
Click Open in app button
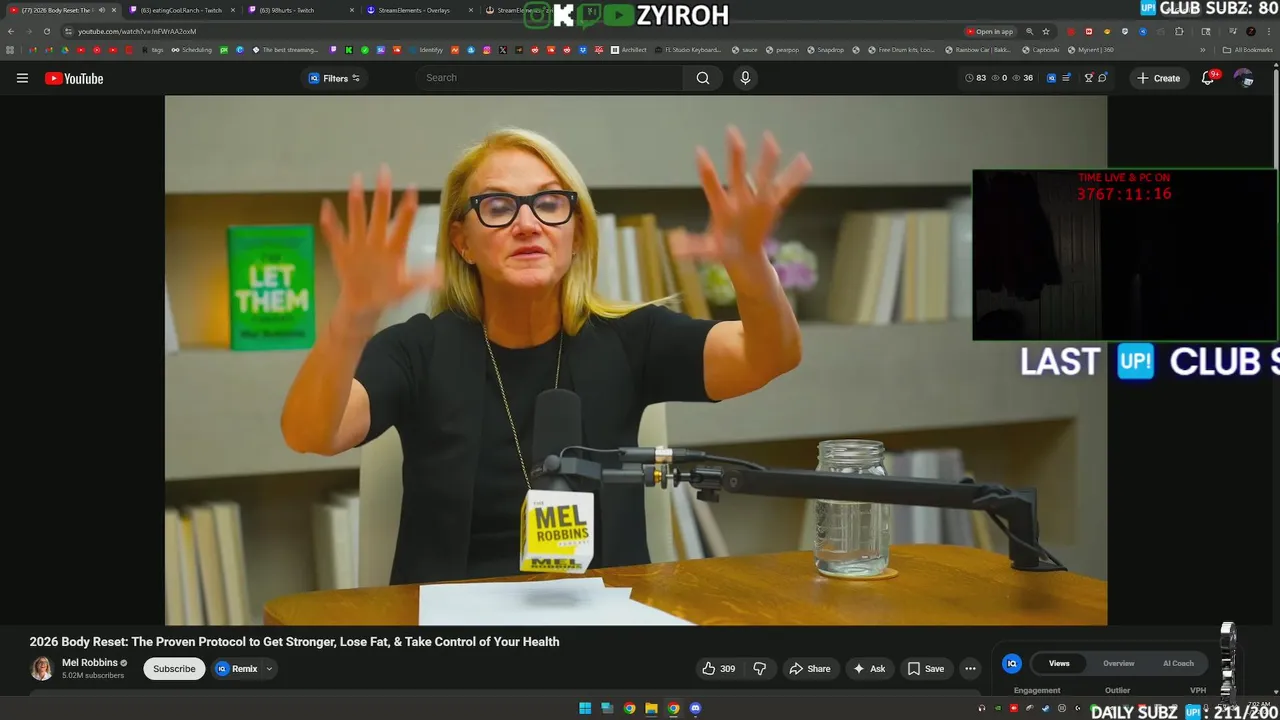[x=990, y=31]
